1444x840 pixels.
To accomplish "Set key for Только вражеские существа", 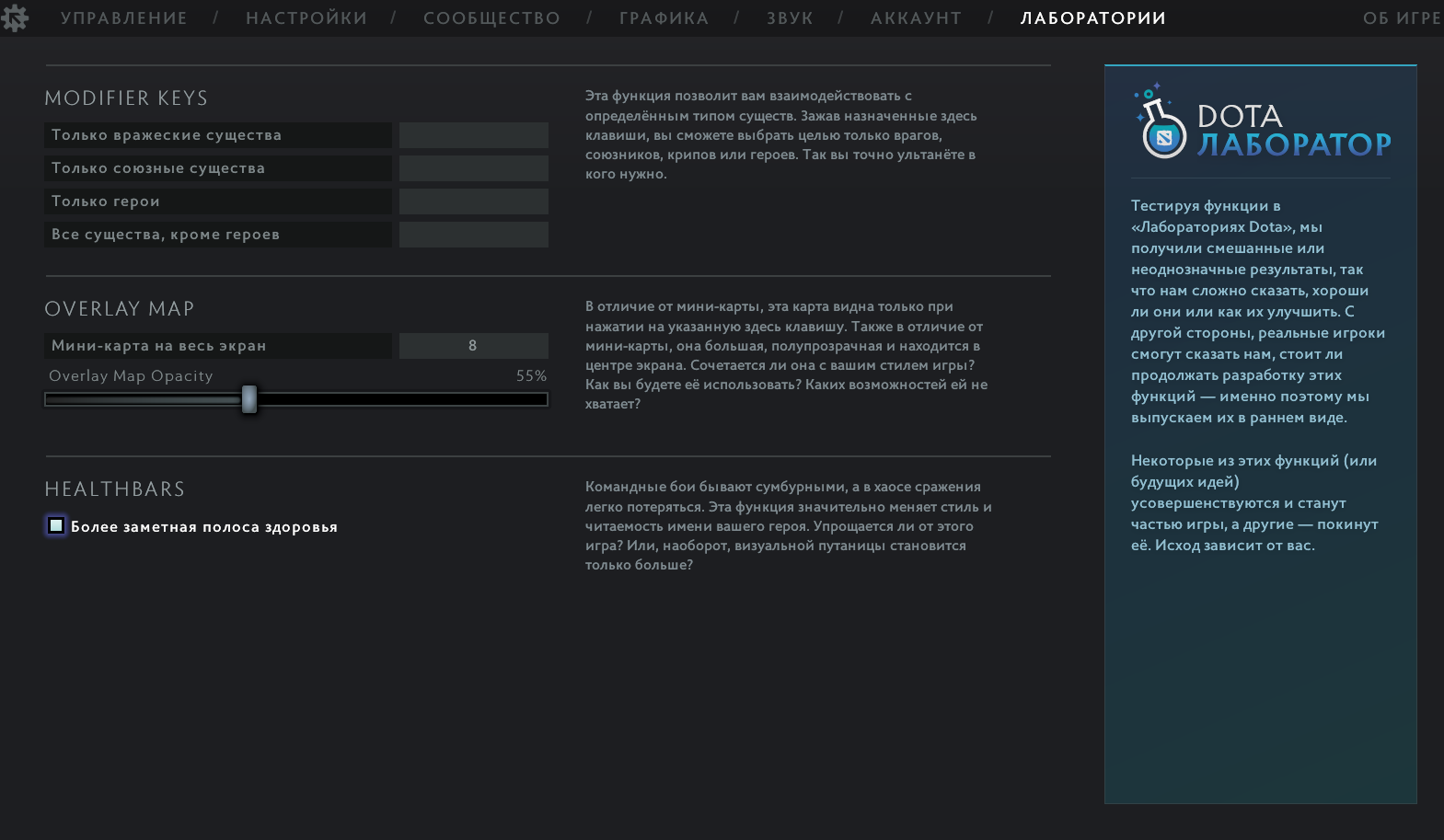I will 474,135.
